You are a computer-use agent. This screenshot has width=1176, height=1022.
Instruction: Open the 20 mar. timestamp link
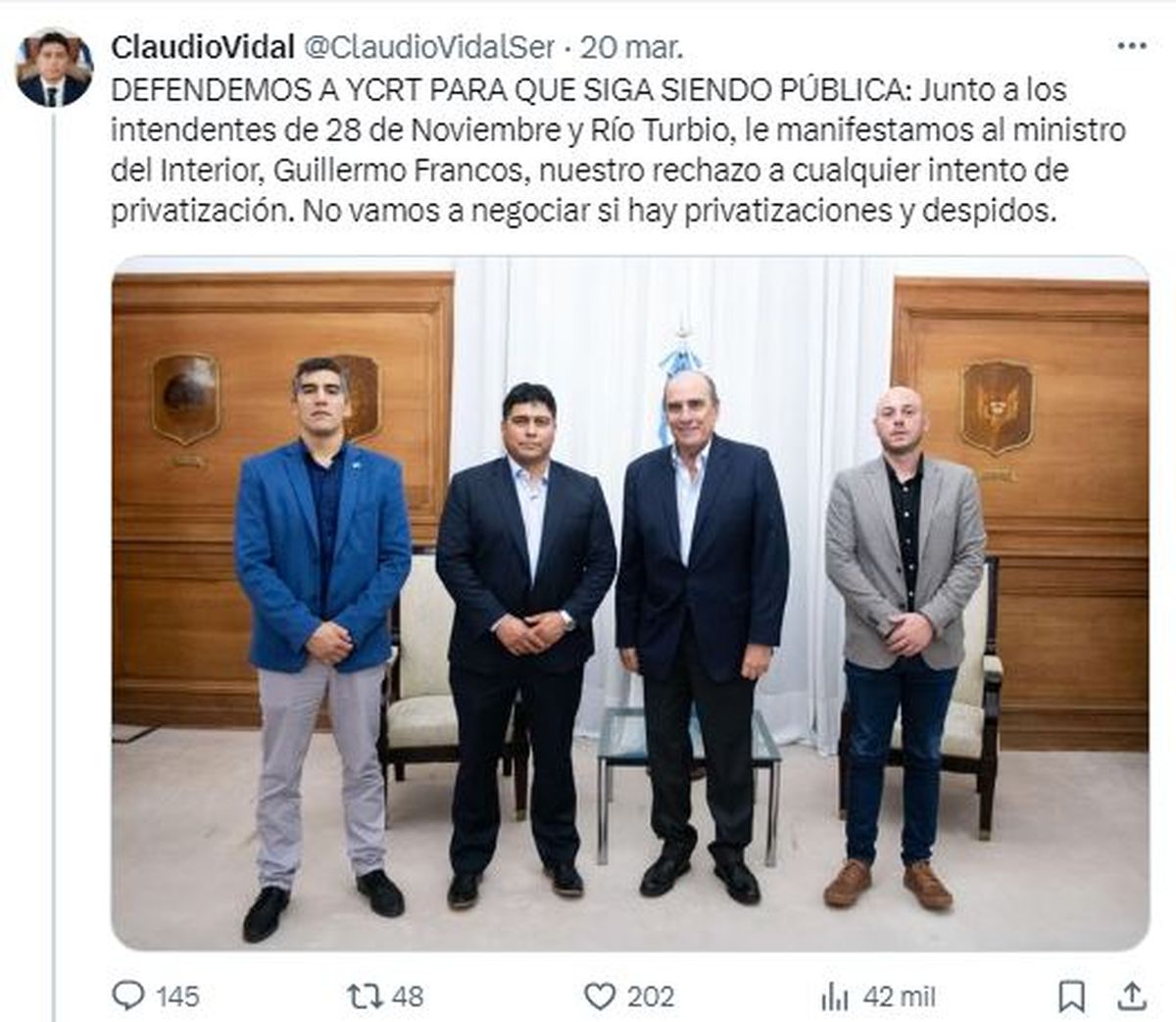pyautogui.click(x=632, y=46)
